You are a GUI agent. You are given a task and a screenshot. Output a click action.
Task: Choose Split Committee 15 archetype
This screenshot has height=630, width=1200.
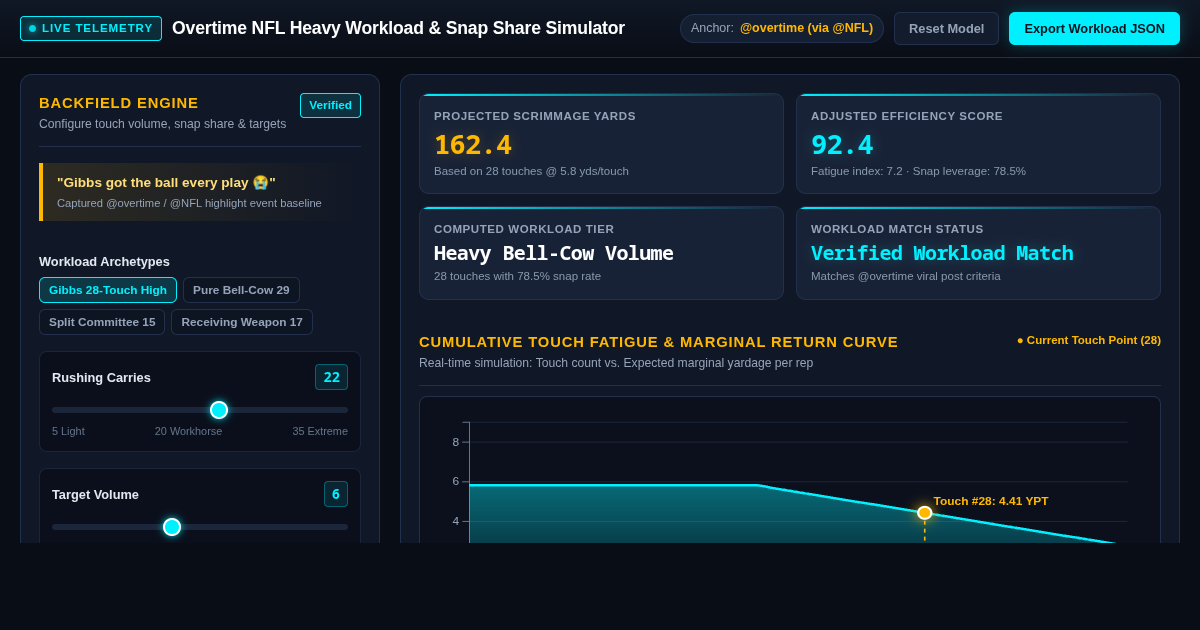pyautogui.click(x=102, y=322)
